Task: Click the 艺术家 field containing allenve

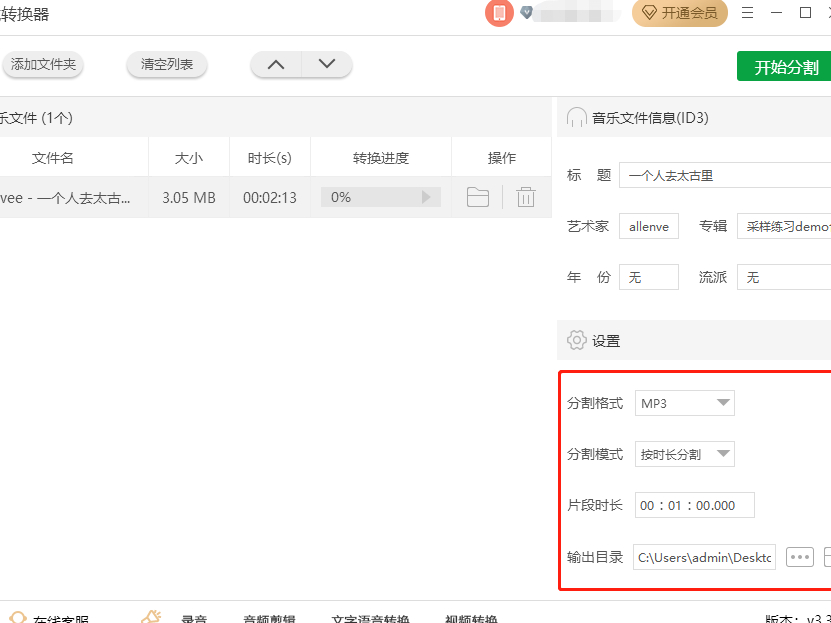Action: pyautogui.click(x=648, y=226)
